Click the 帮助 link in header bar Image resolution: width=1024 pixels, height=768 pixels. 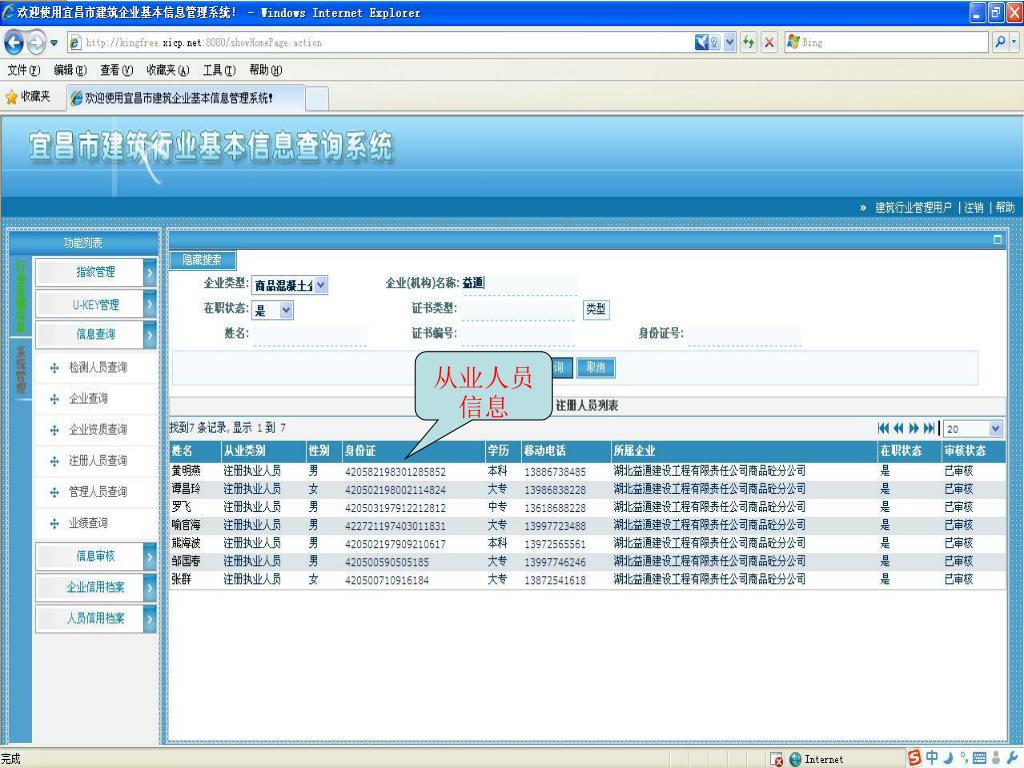1005,208
